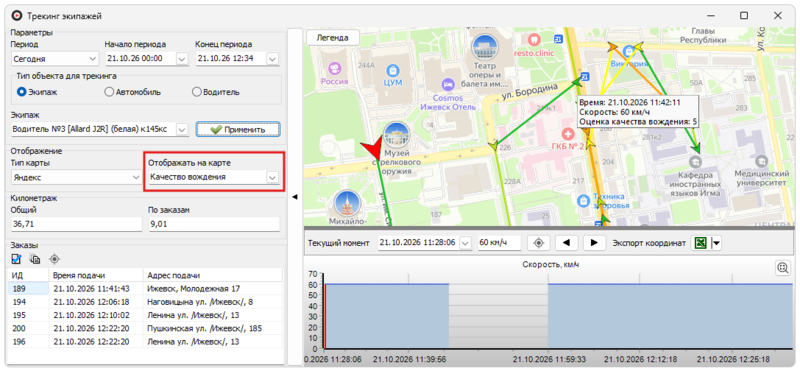Open Начало периода date picker arrow

point(182,59)
